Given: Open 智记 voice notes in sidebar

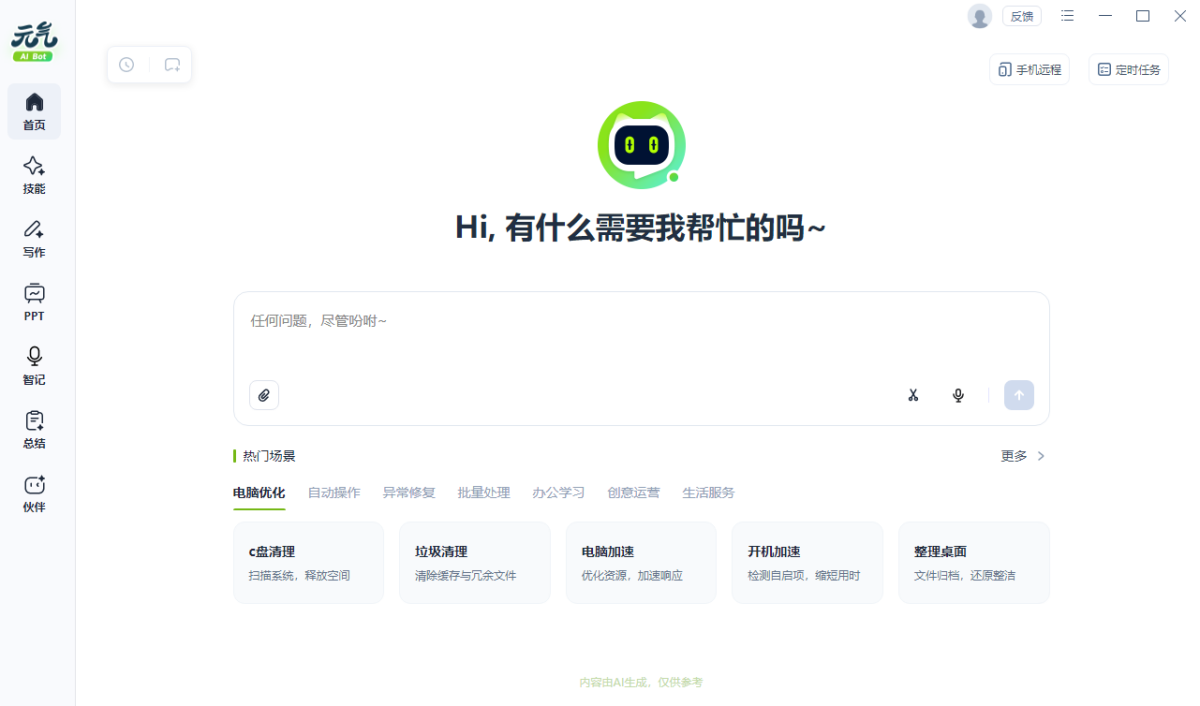Looking at the screenshot, I should [x=34, y=366].
